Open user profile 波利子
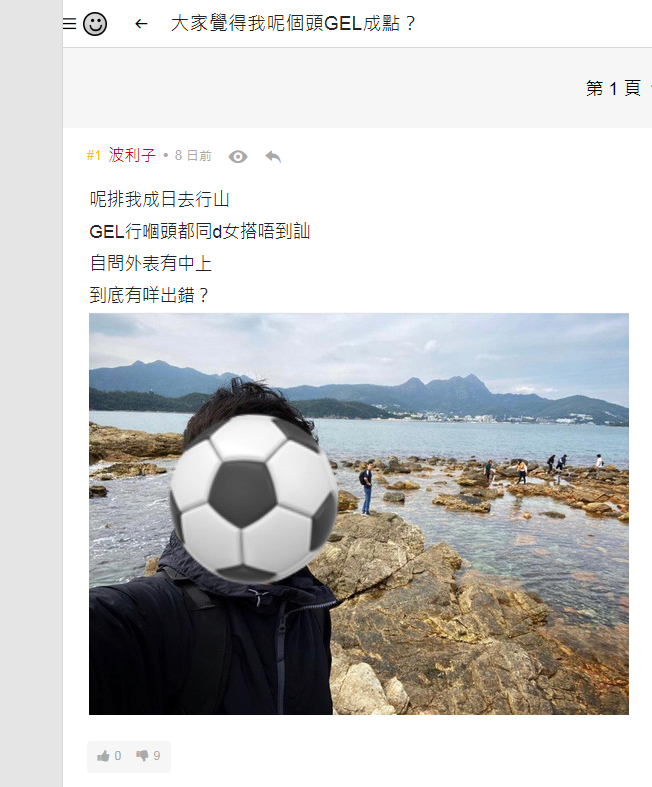Viewport: 652px width, 787px height. click(x=132, y=156)
